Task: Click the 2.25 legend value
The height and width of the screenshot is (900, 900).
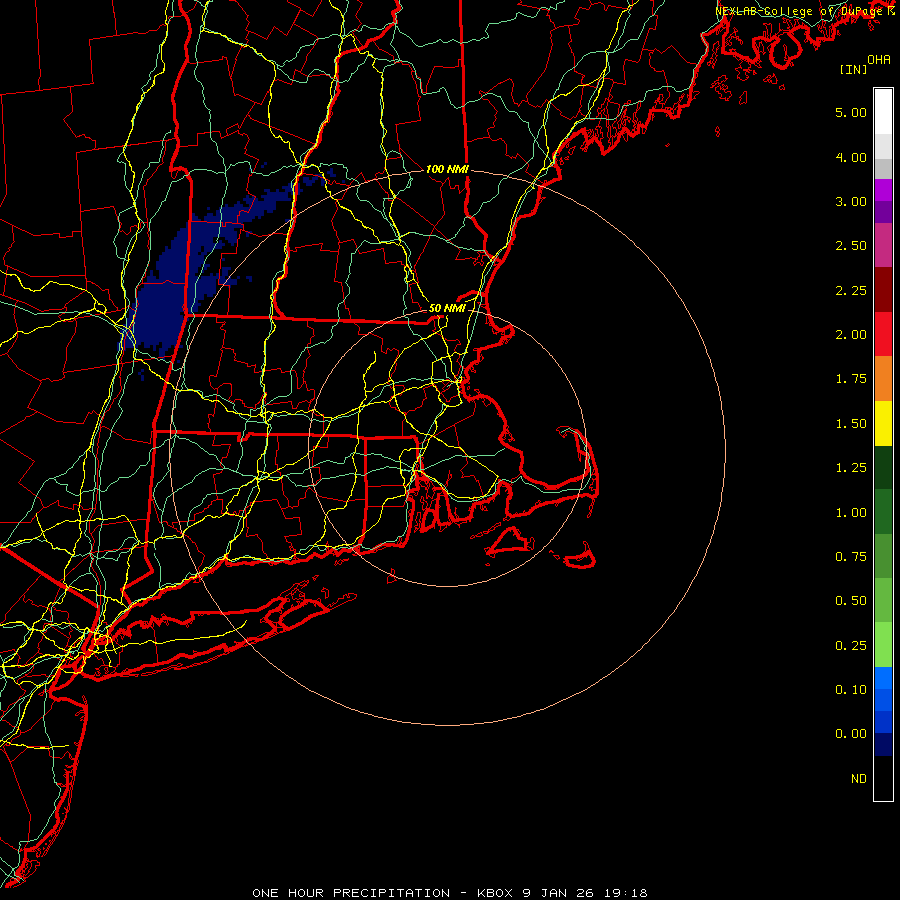Action: pyautogui.click(x=851, y=290)
